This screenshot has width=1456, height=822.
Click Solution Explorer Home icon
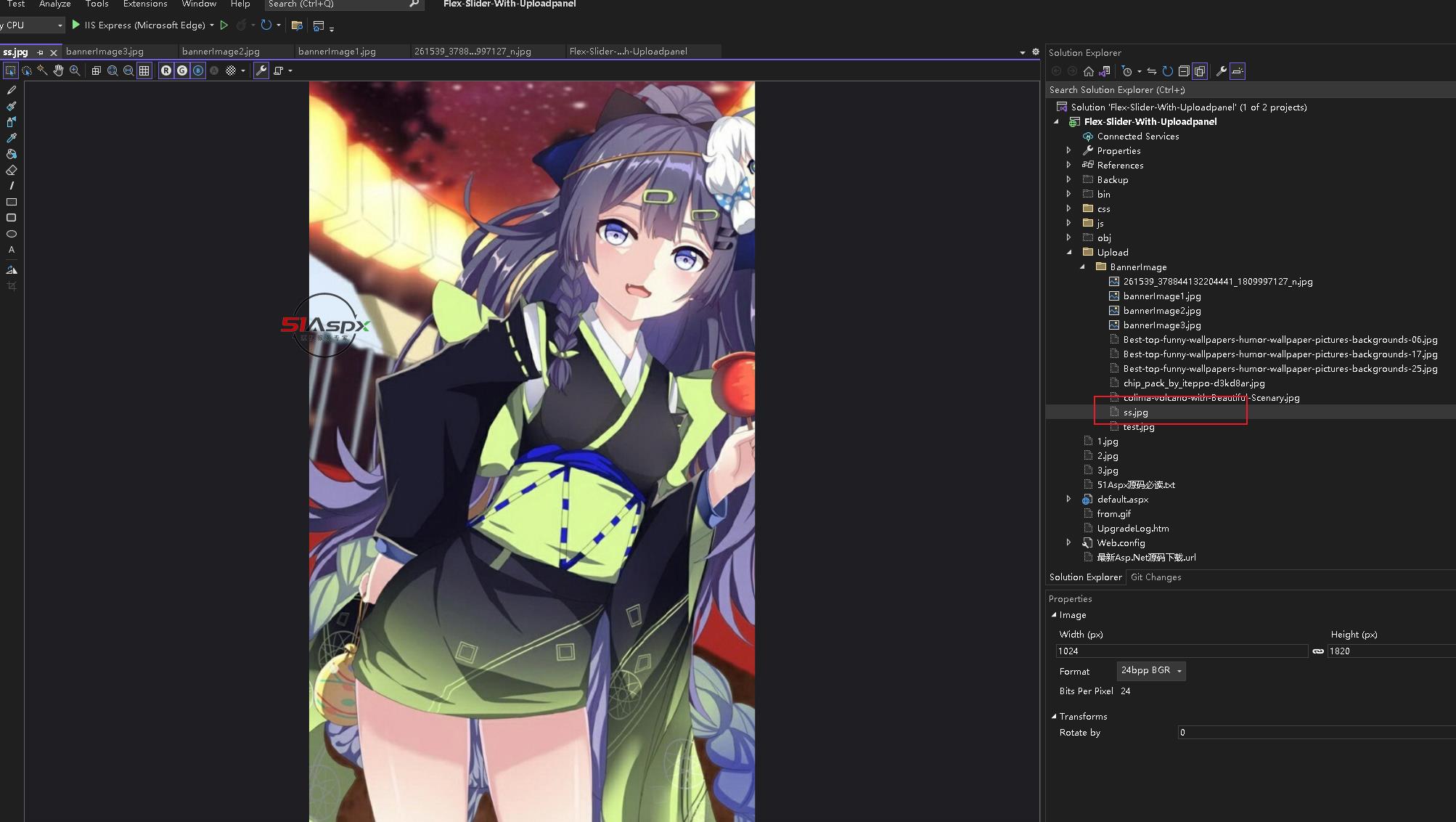1088,71
